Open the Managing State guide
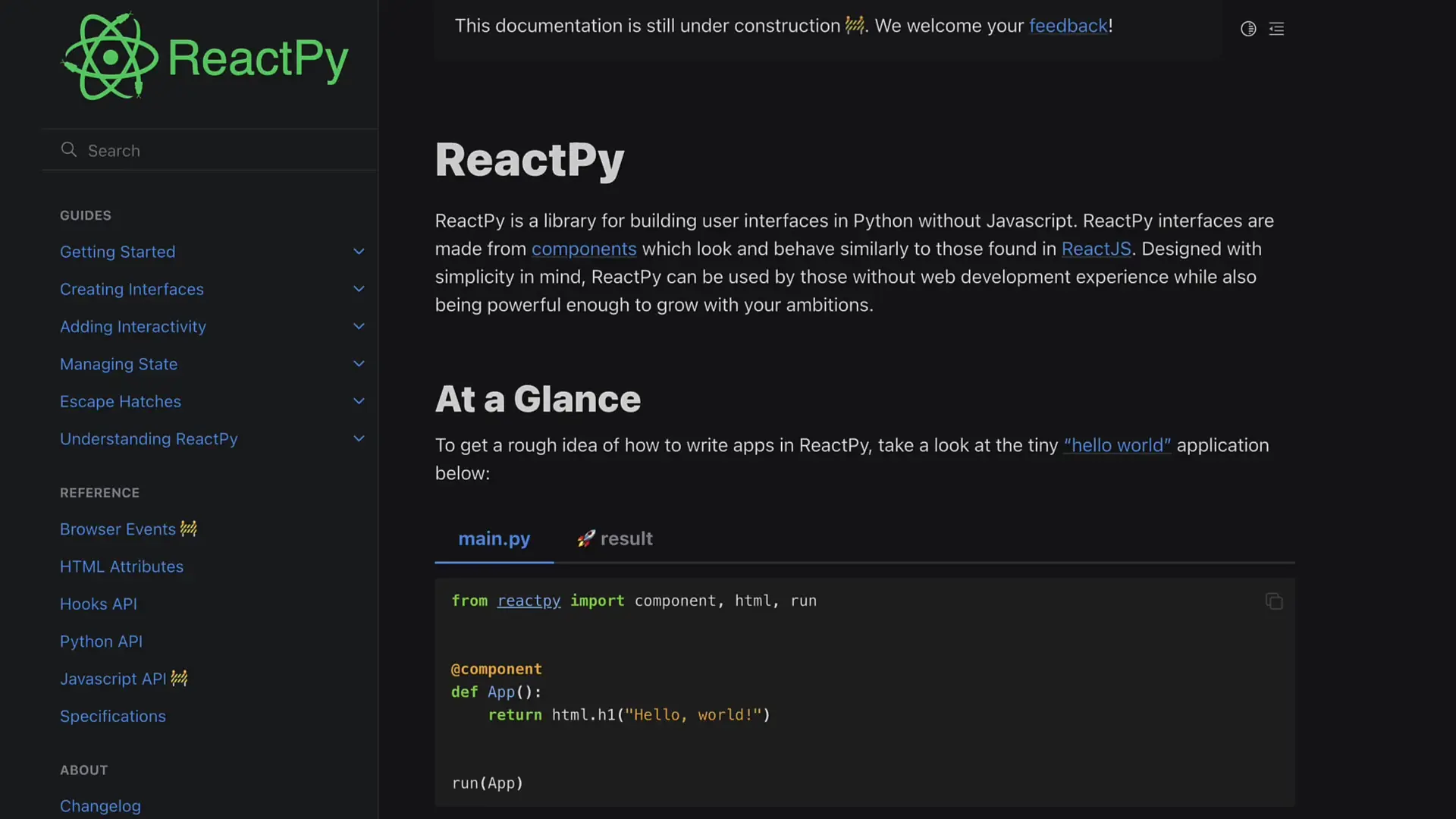This screenshot has width=1456, height=819. point(118,364)
